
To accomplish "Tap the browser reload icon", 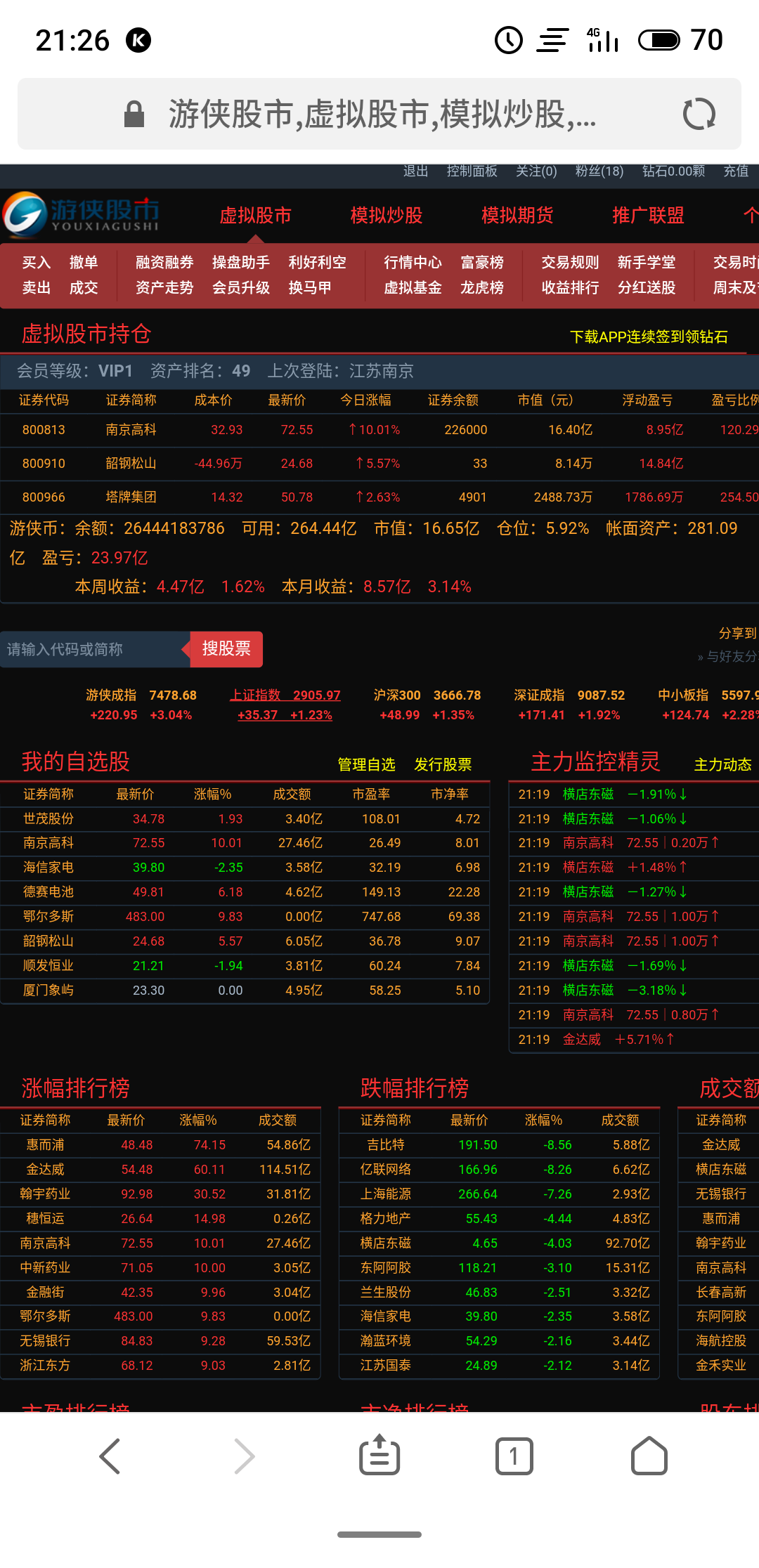I will 699,114.
